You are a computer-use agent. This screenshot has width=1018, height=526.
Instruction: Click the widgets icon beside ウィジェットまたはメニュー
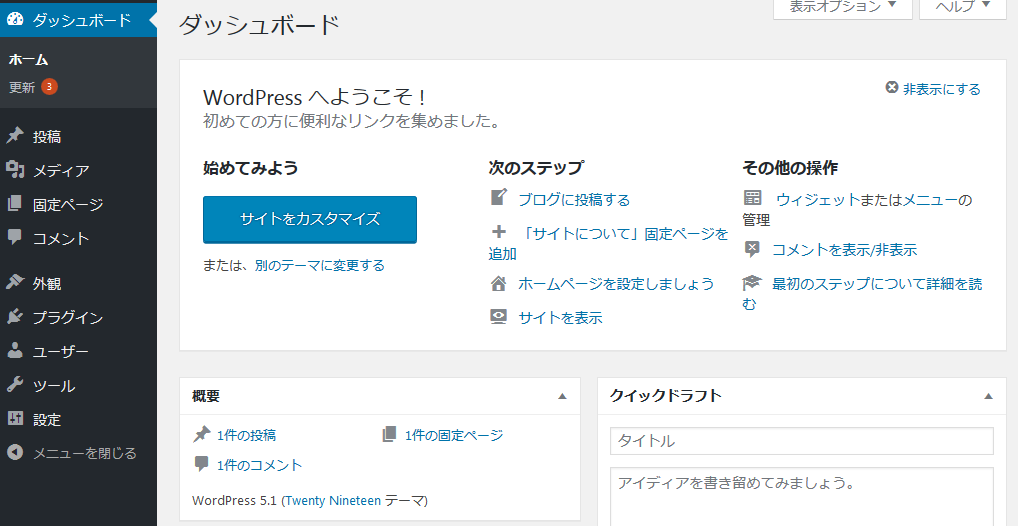pos(752,198)
